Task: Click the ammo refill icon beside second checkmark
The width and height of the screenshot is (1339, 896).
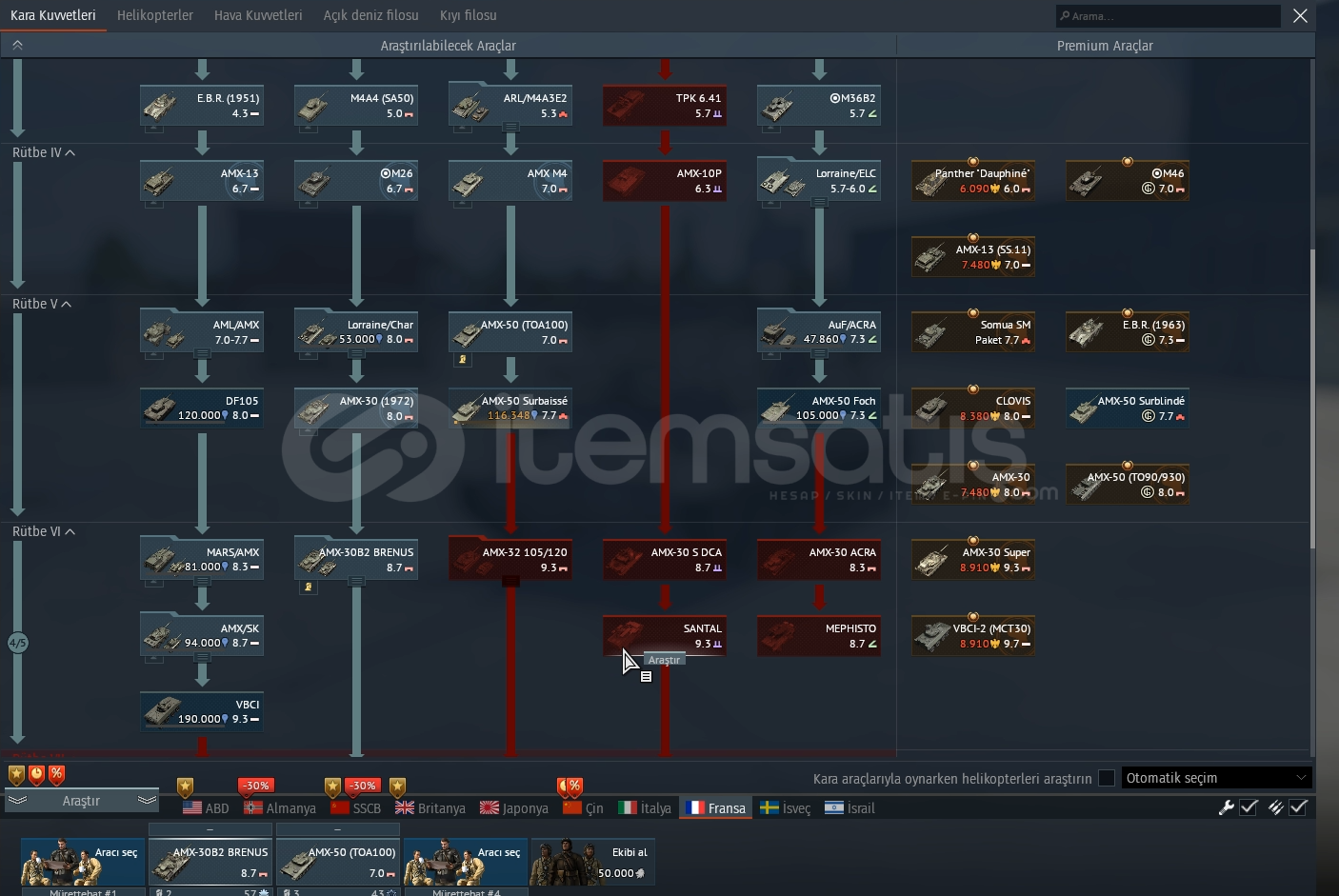Action: [x=1275, y=807]
